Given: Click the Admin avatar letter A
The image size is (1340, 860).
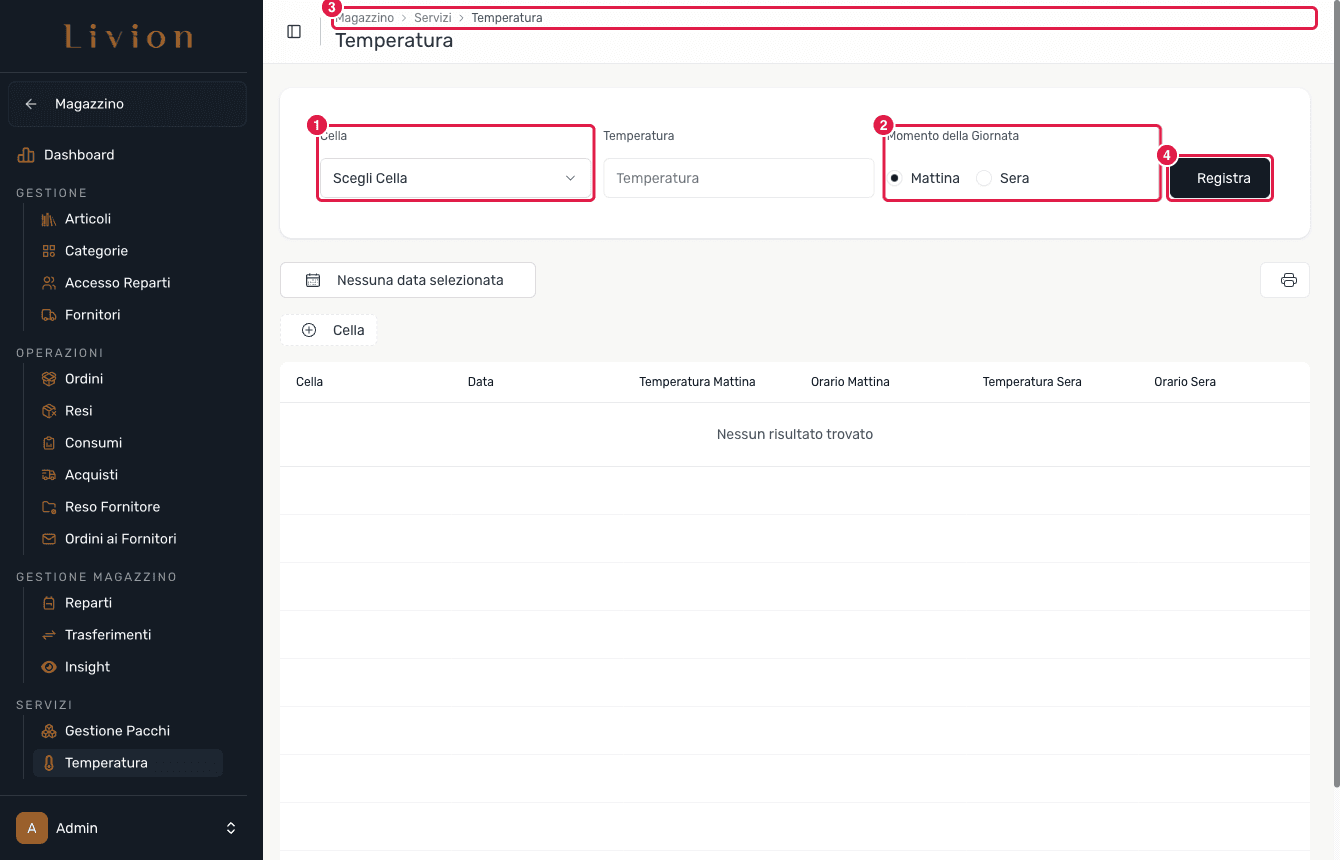Looking at the screenshot, I should 32,828.
